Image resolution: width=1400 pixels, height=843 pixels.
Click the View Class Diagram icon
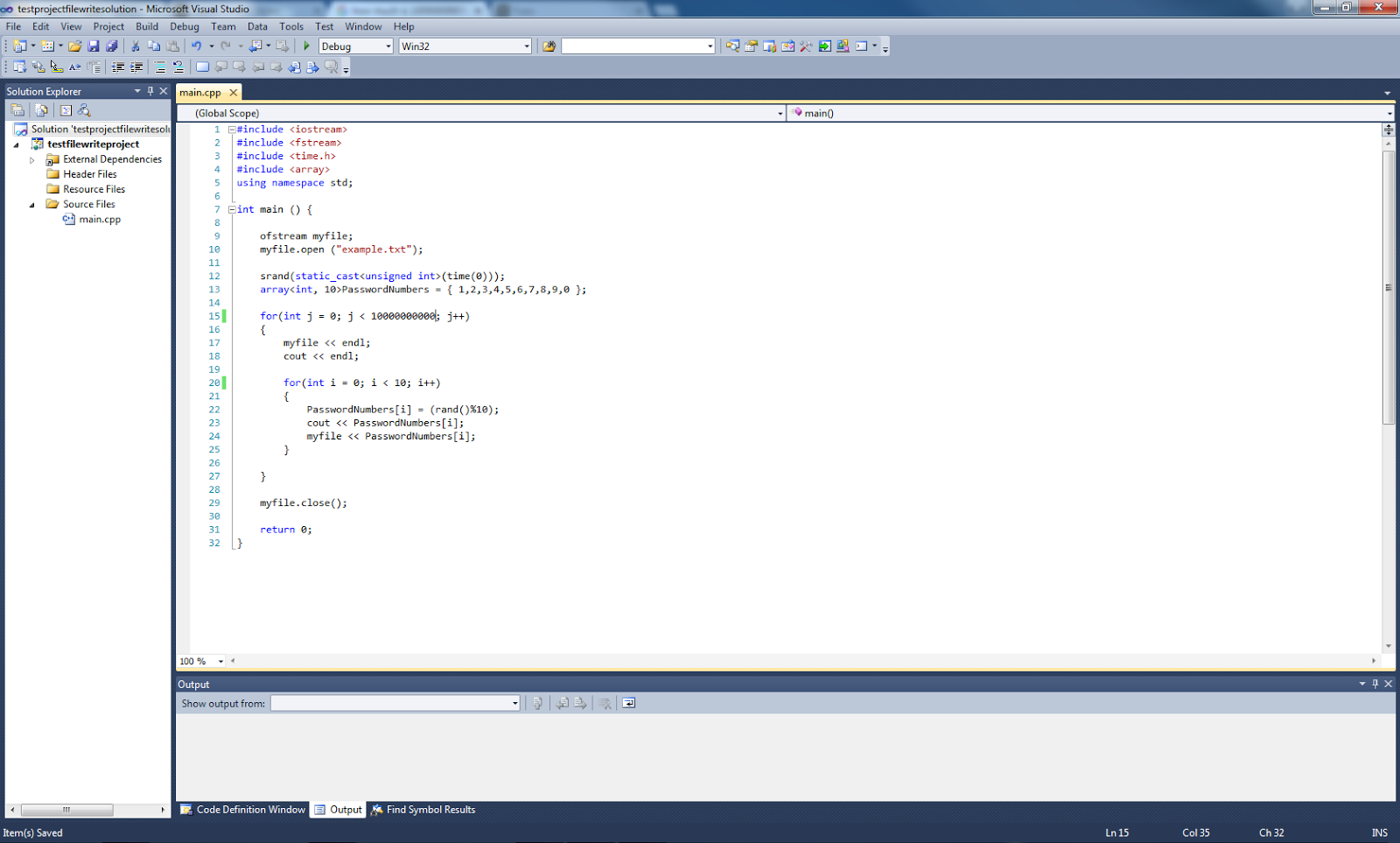84,109
